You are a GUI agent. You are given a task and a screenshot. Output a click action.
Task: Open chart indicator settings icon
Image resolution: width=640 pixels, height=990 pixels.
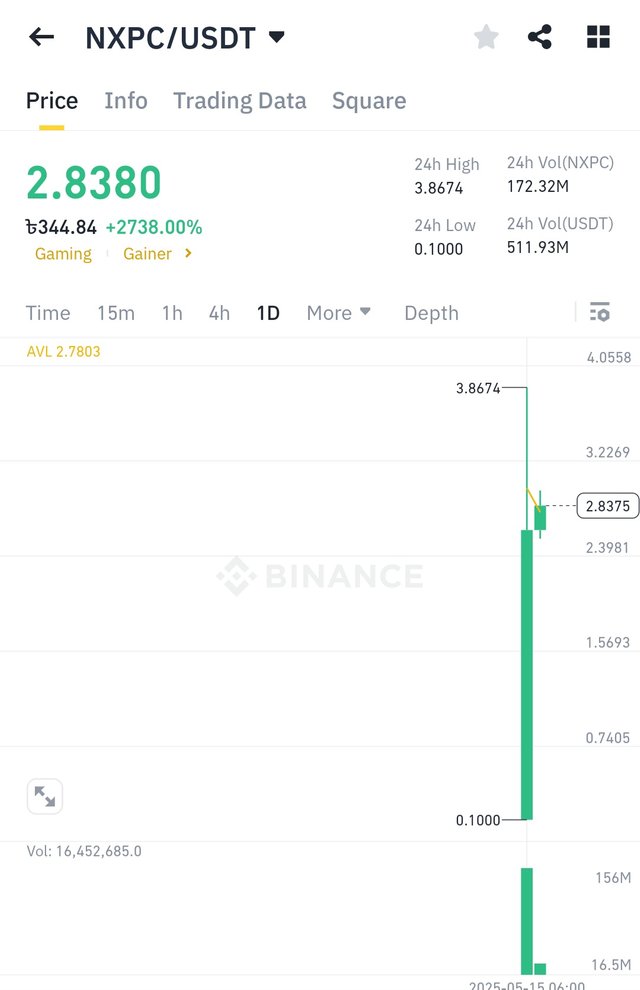[x=600, y=313]
